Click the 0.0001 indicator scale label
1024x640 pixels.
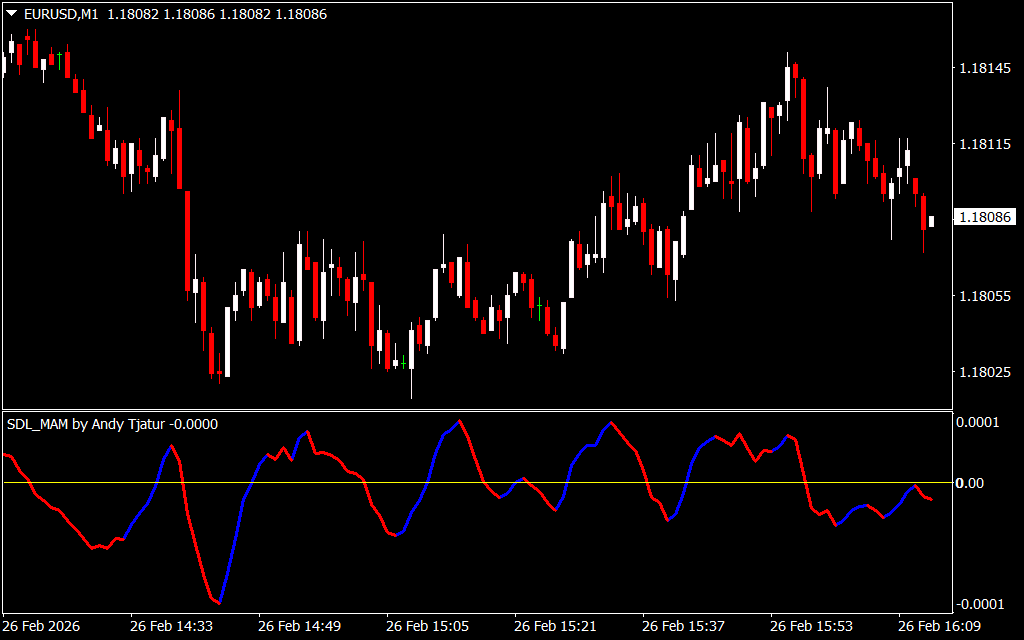click(978, 422)
